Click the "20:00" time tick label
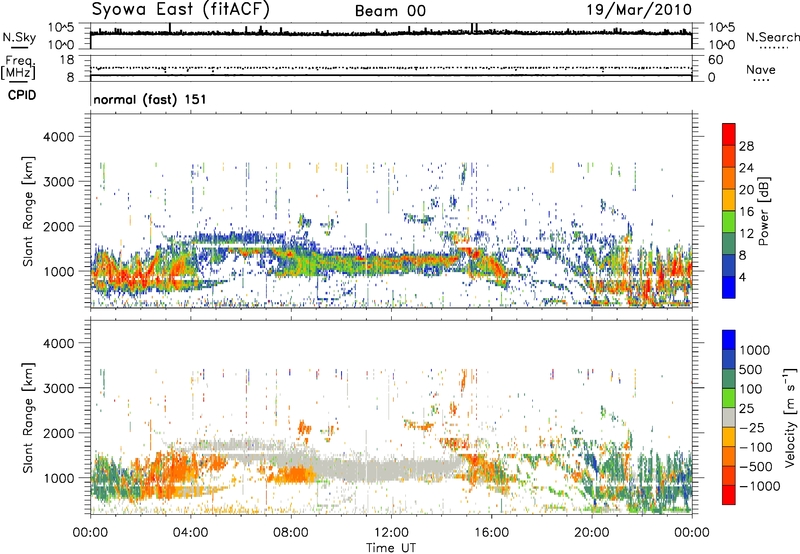Image resolution: width=800 pixels, height=554 pixels. point(592,533)
